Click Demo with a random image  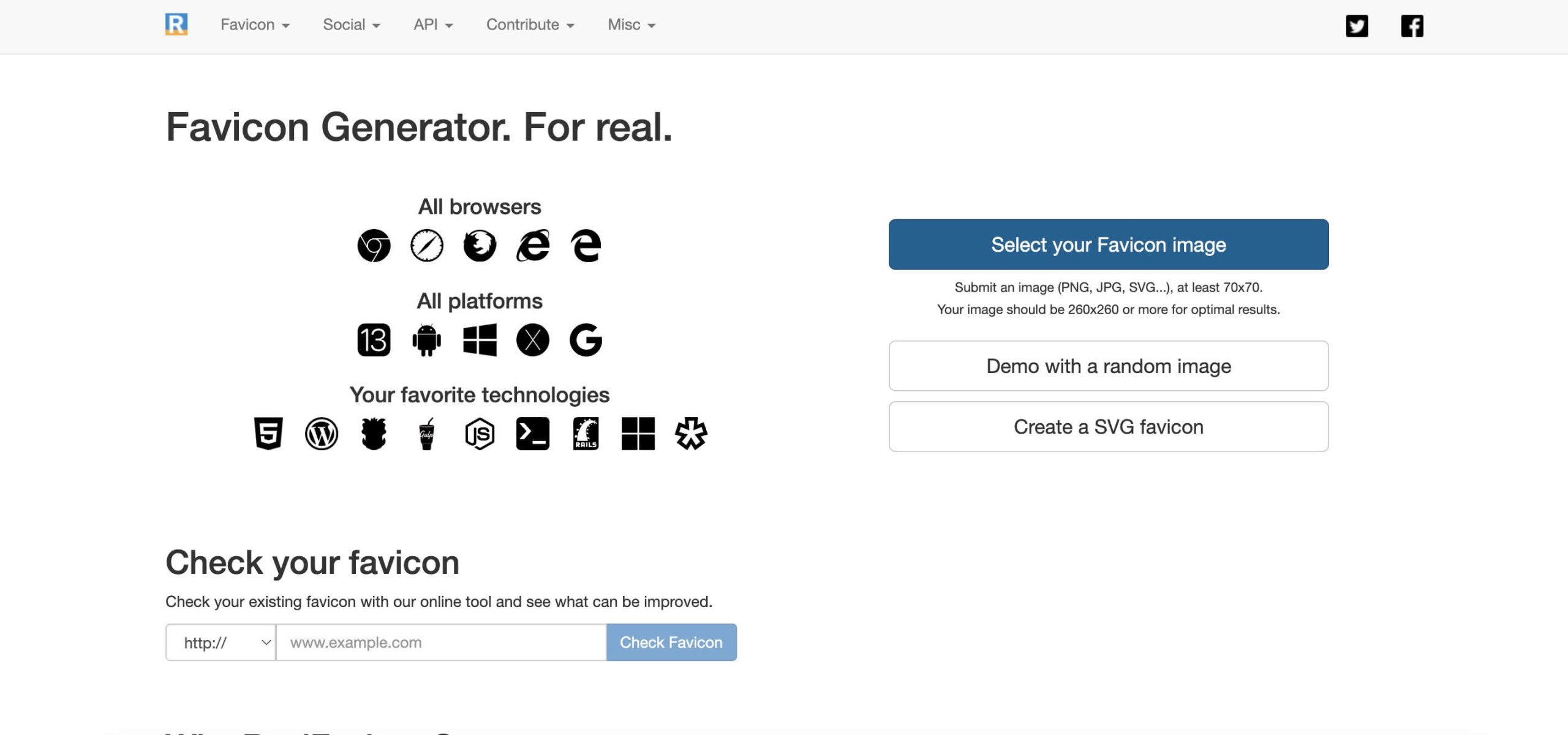(1109, 366)
